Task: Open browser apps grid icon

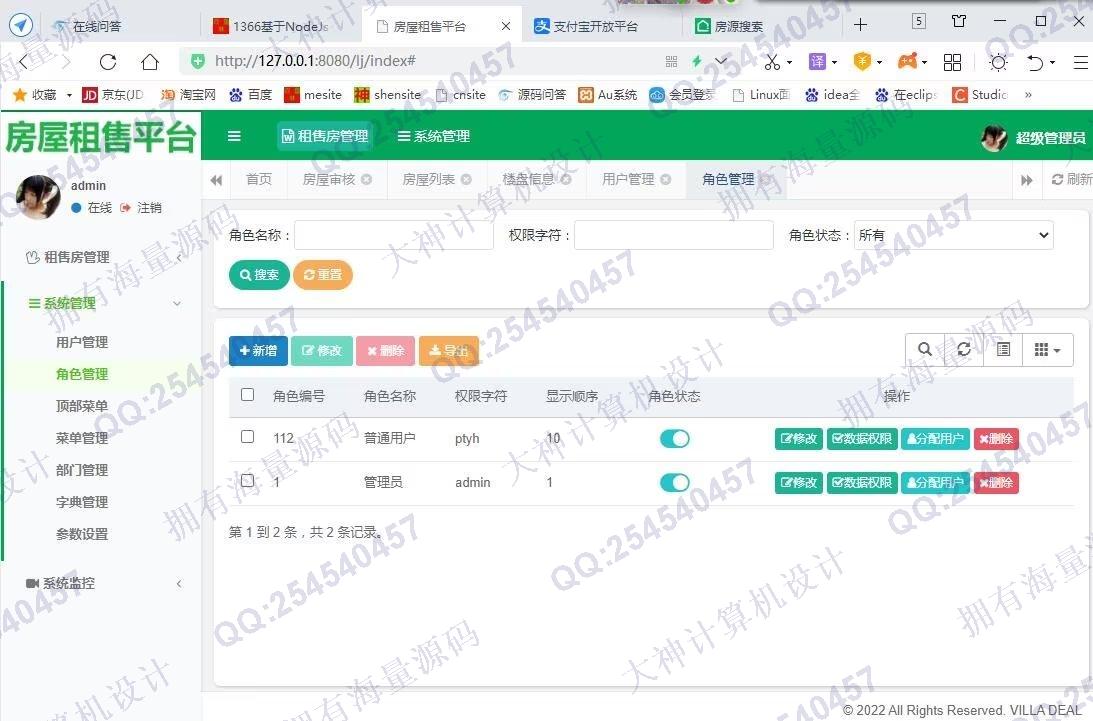Action: (952, 62)
